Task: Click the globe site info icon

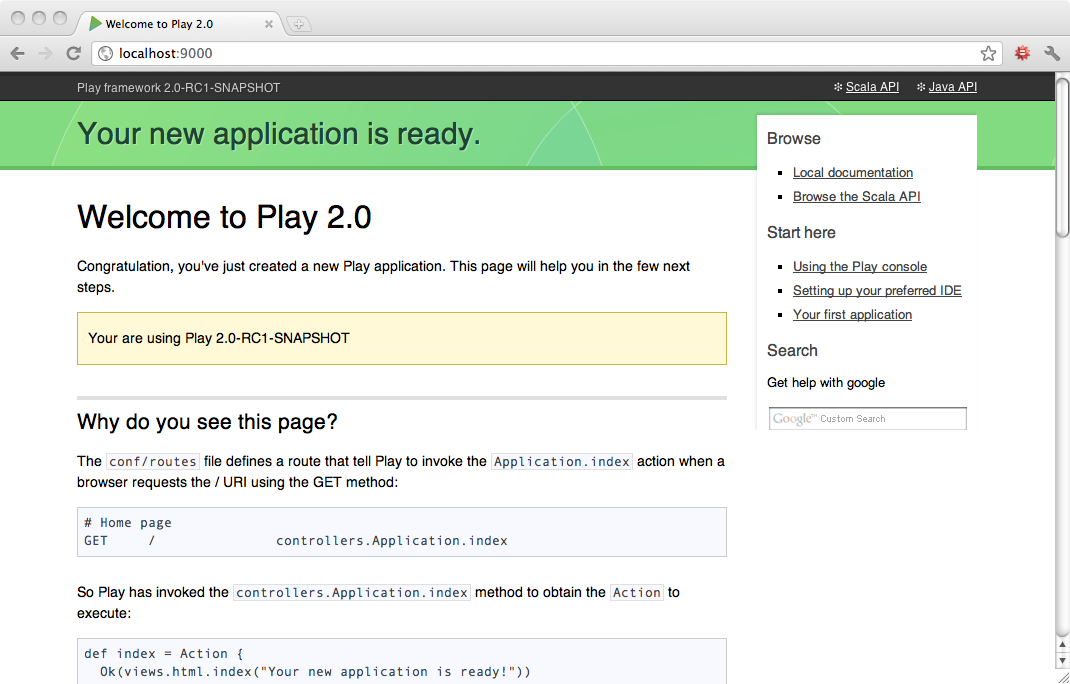Action: click(106, 54)
